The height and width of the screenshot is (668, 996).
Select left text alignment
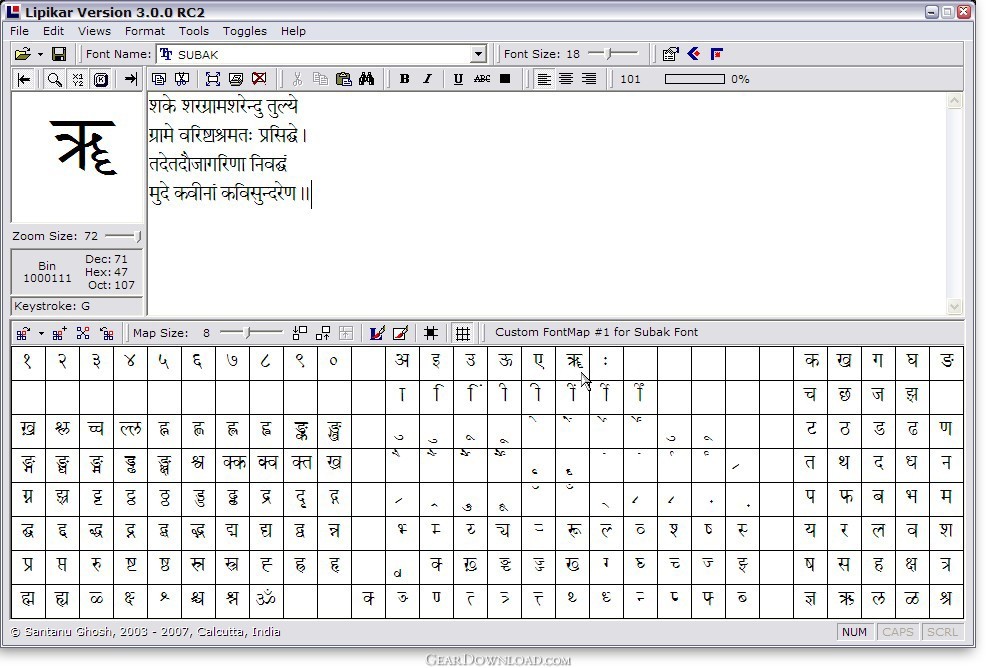544,79
